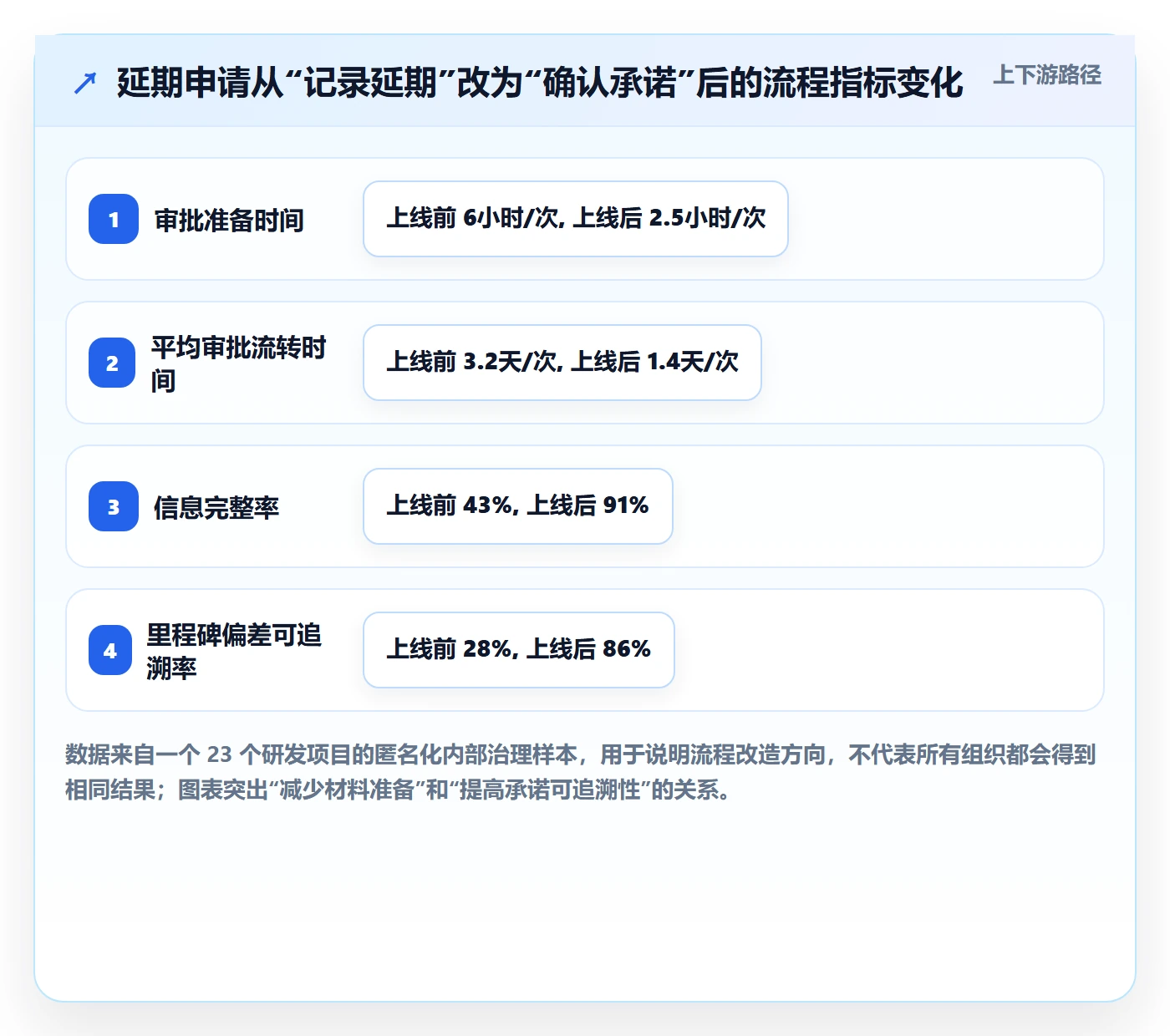The image size is (1170, 1036).
Task: Click the value box 上线前 3.2天/次, 上线后 1.4天/次
Action: coord(562,363)
